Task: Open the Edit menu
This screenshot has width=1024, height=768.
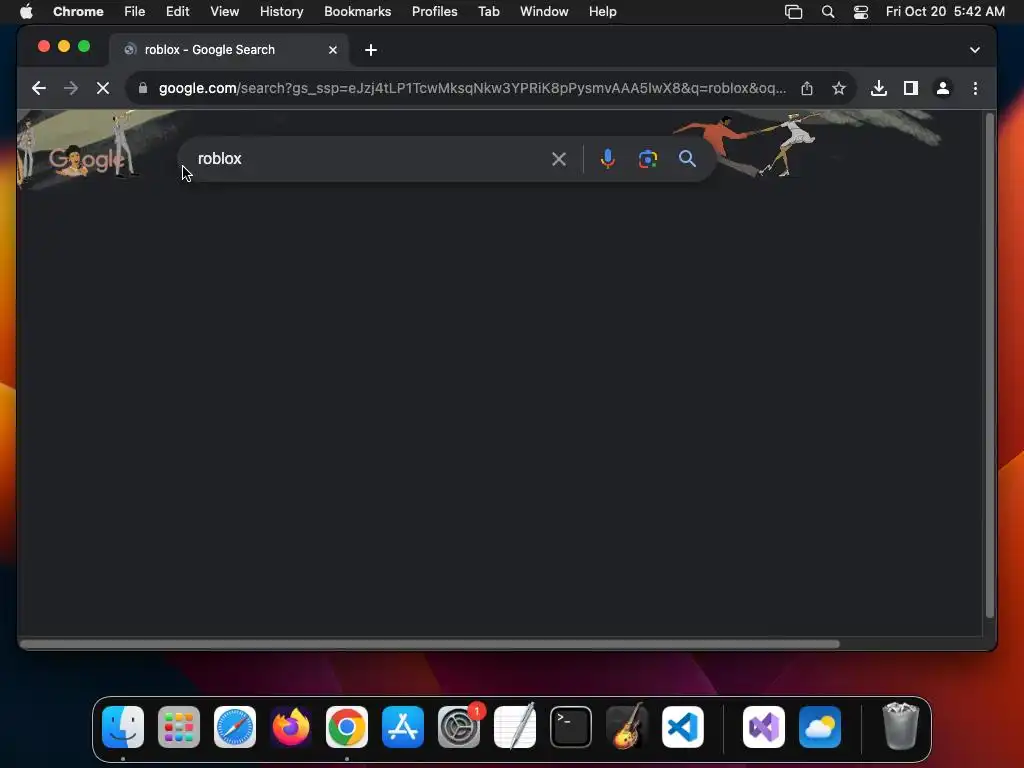Action: pyautogui.click(x=177, y=12)
